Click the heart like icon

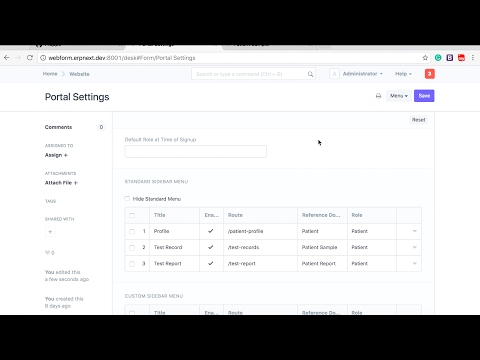click(47, 253)
